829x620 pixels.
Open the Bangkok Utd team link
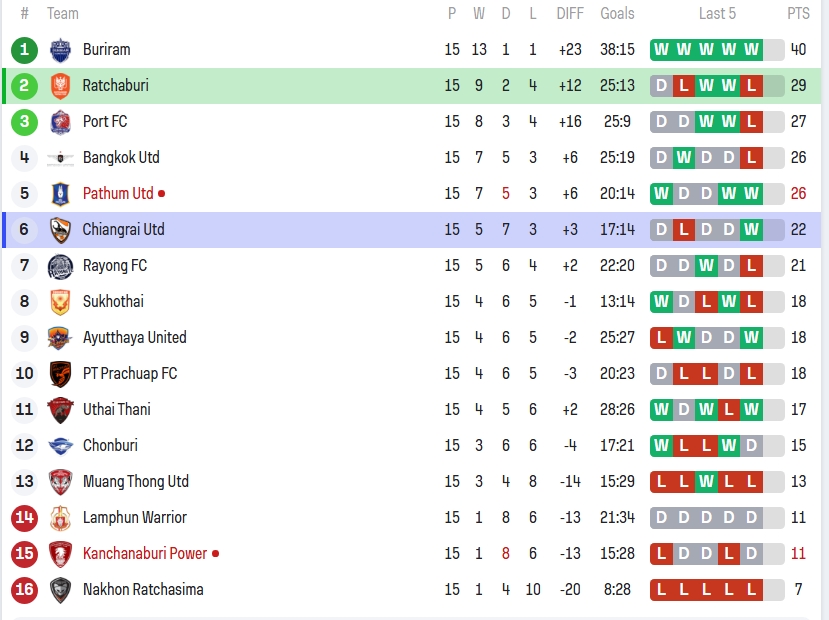121,158
